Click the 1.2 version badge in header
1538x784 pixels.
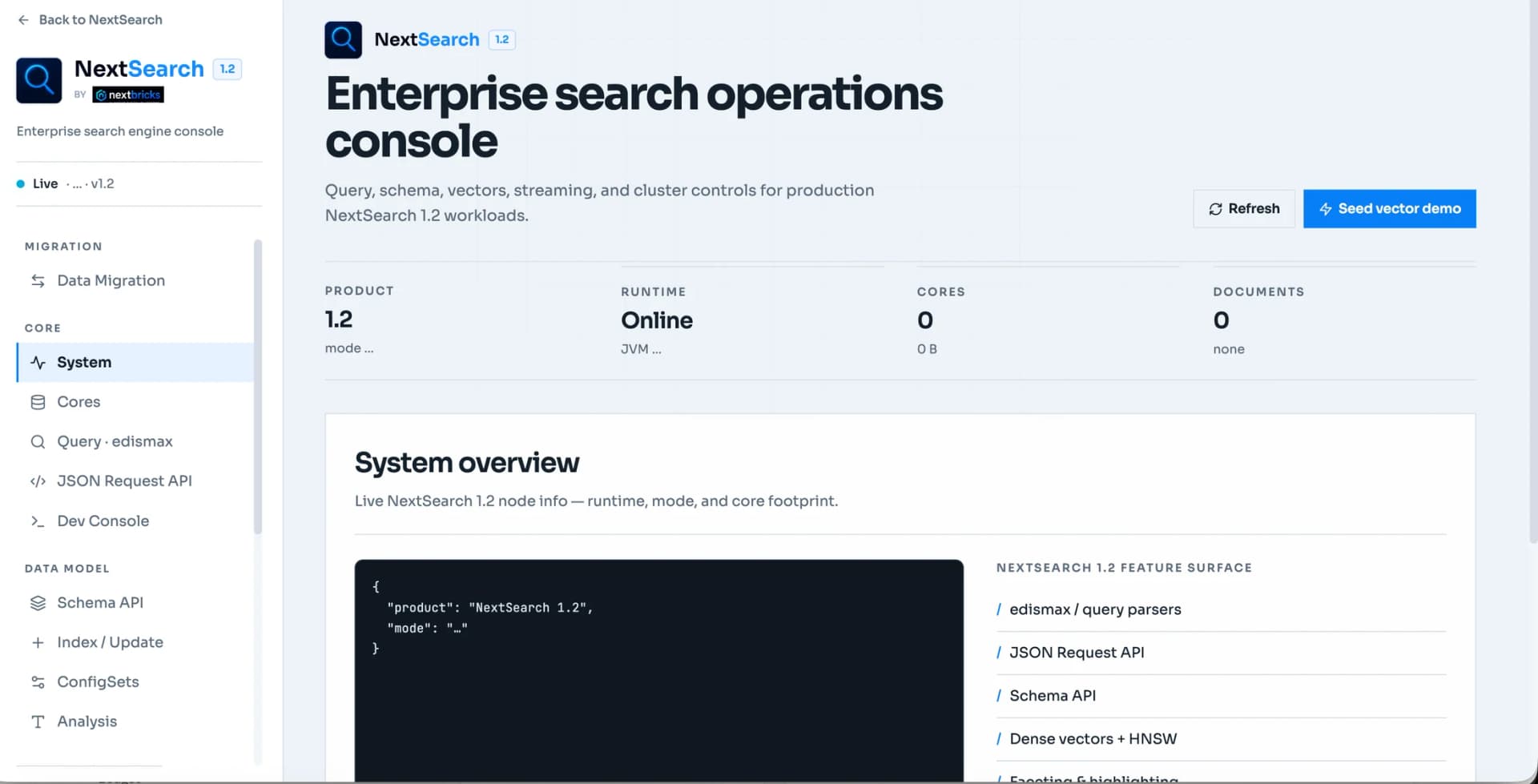pos(502,40)
